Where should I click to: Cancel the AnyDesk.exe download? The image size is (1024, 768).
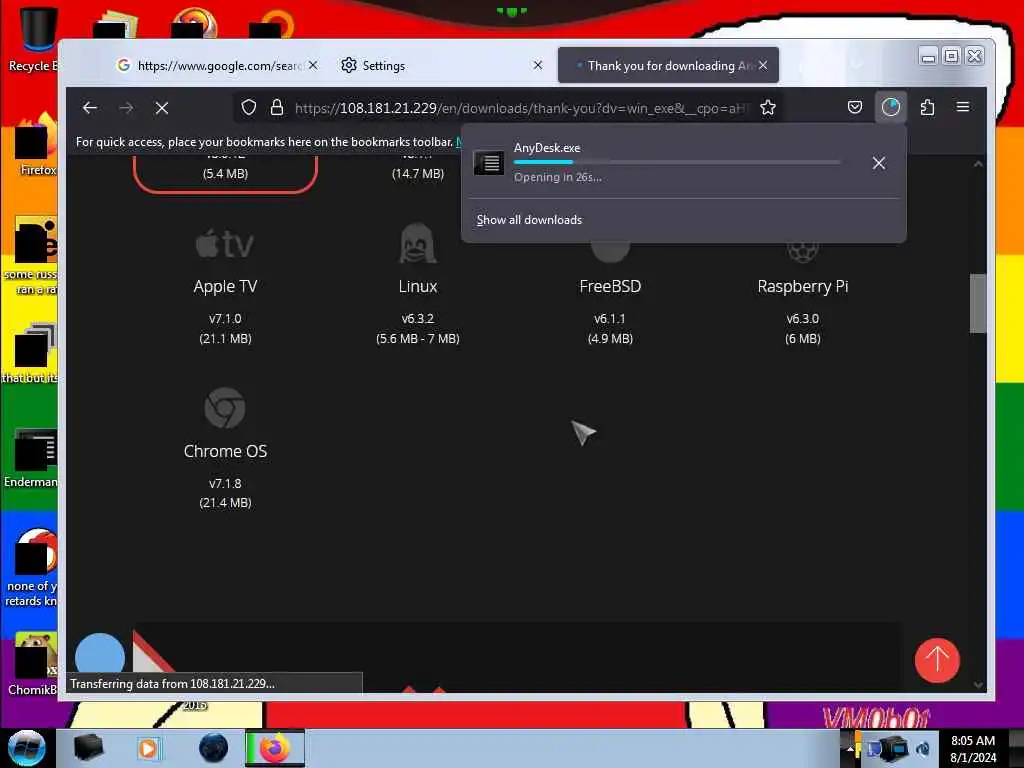coord(878,163)
